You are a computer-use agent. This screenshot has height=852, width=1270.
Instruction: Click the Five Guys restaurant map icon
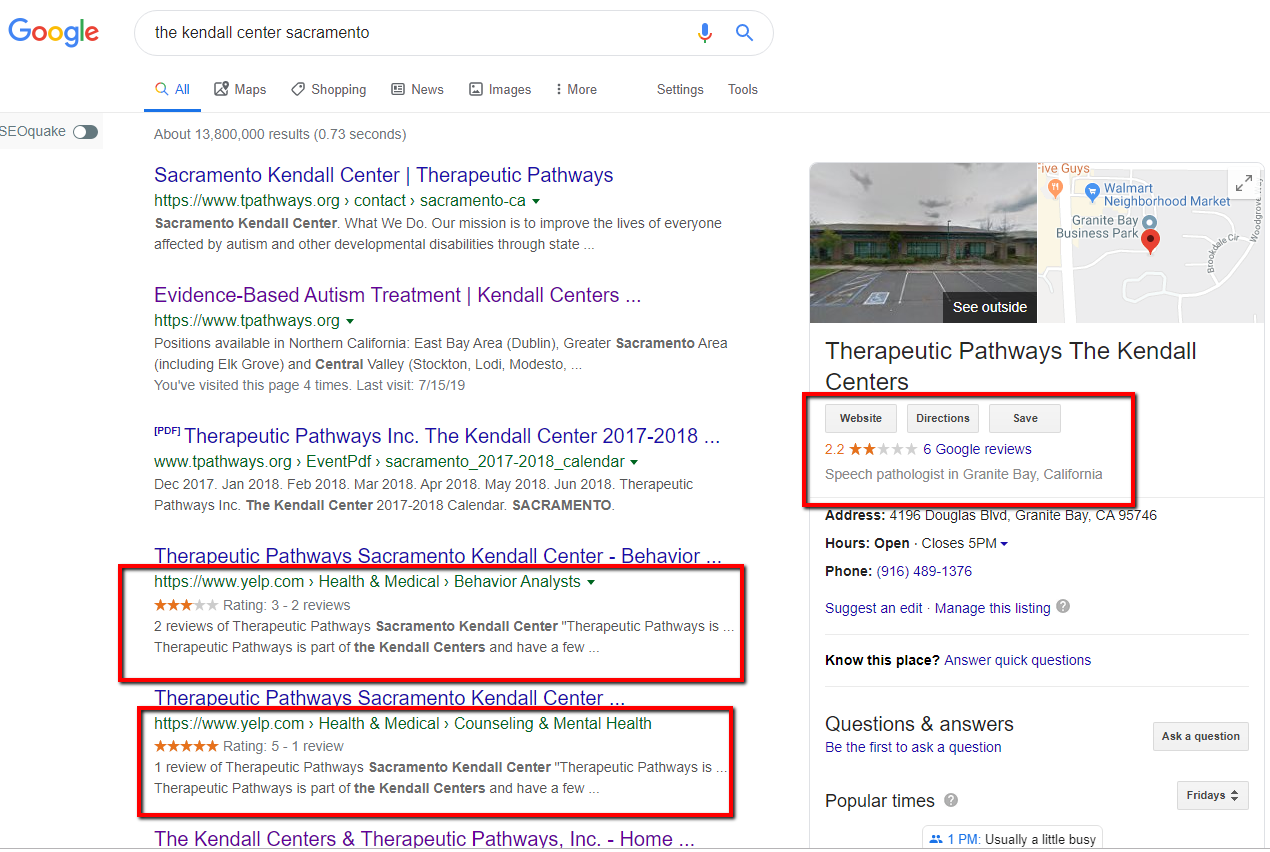tap(1054, 187)
